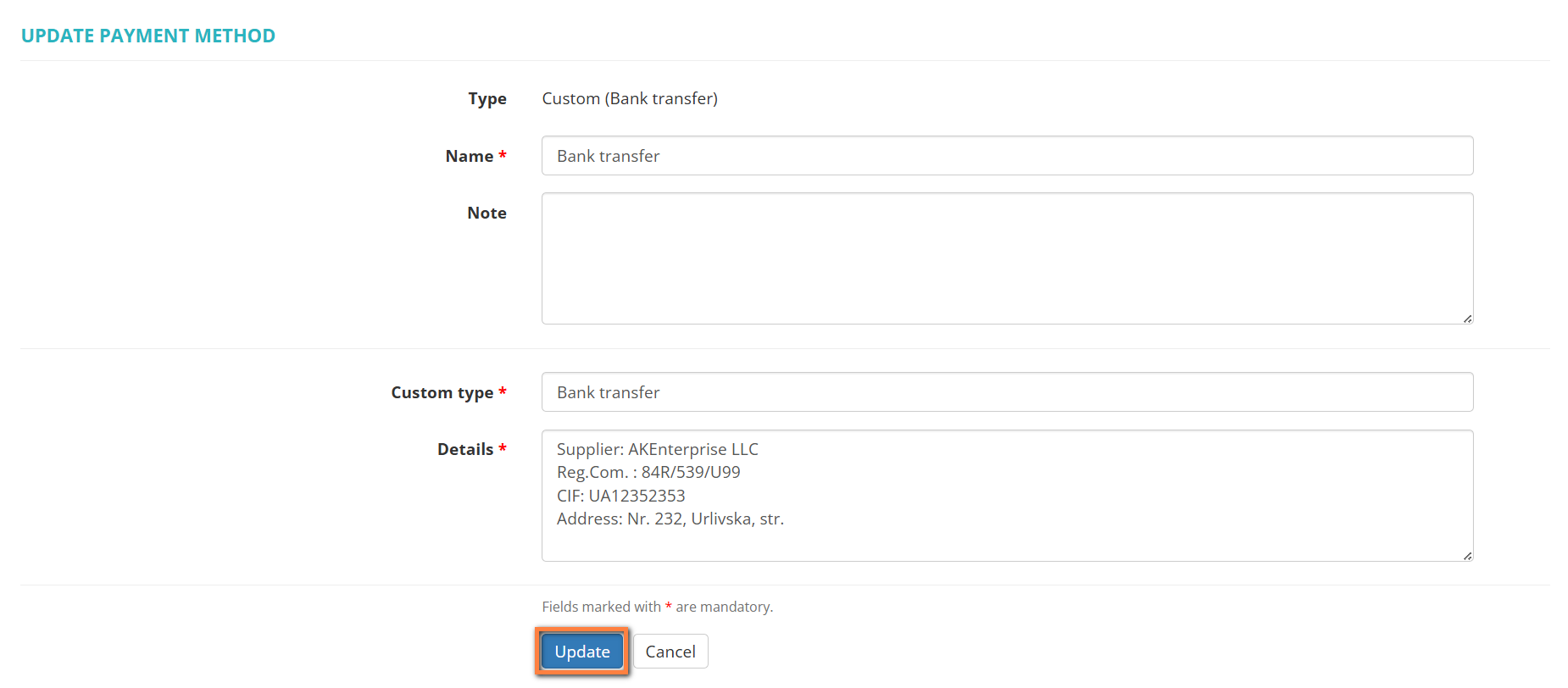
Task: Click the Note field label
Action: (487, 213)
